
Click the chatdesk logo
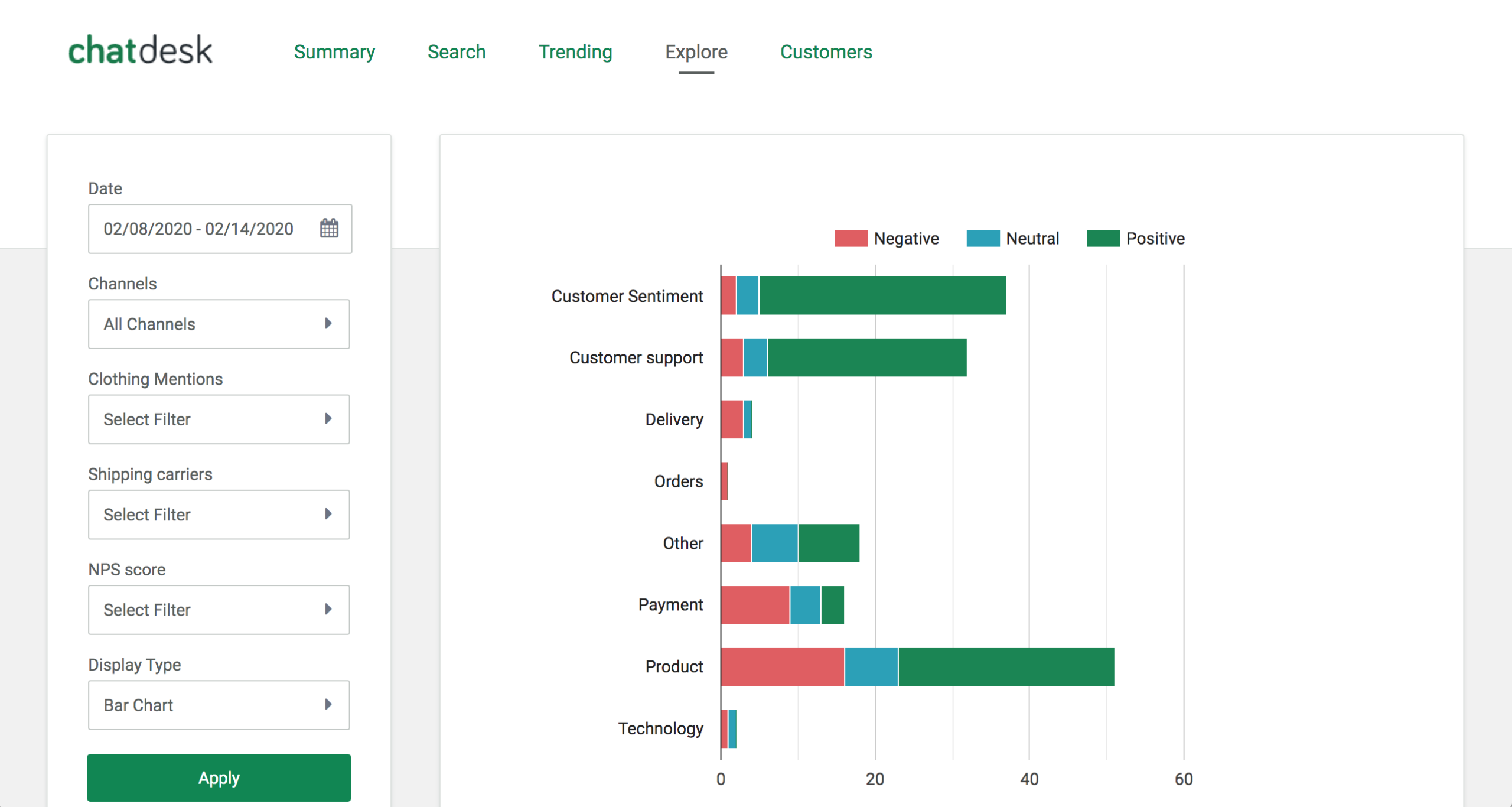click(x=140, y=50)
